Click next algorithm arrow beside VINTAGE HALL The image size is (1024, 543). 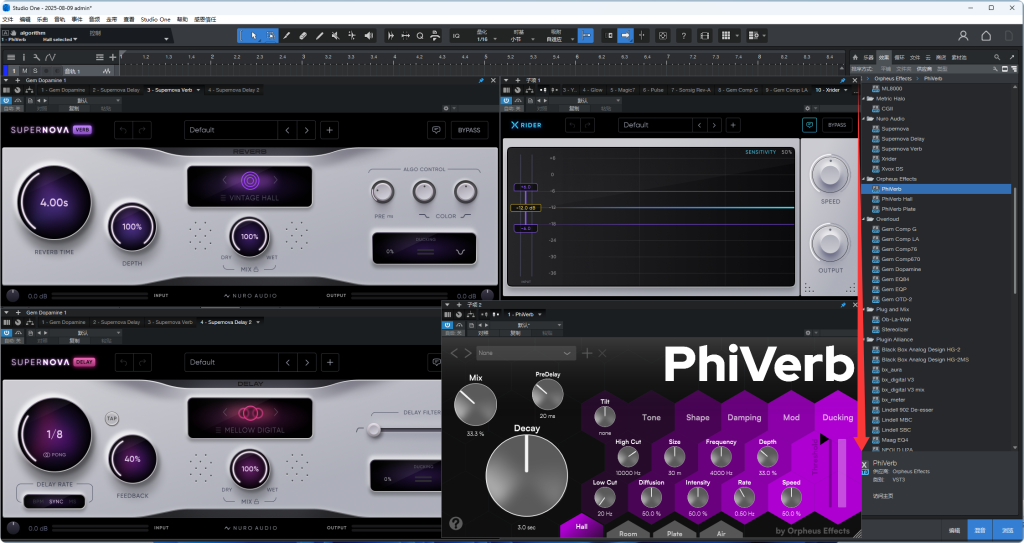coord(276,180)
